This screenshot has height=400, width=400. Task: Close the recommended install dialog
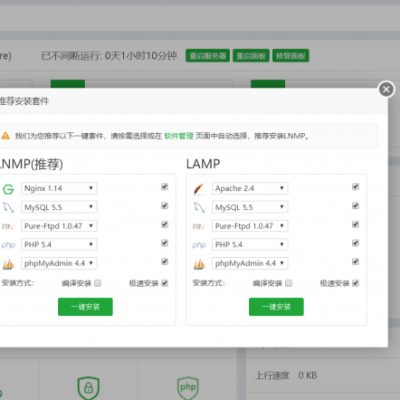click(x=386, y=89)
